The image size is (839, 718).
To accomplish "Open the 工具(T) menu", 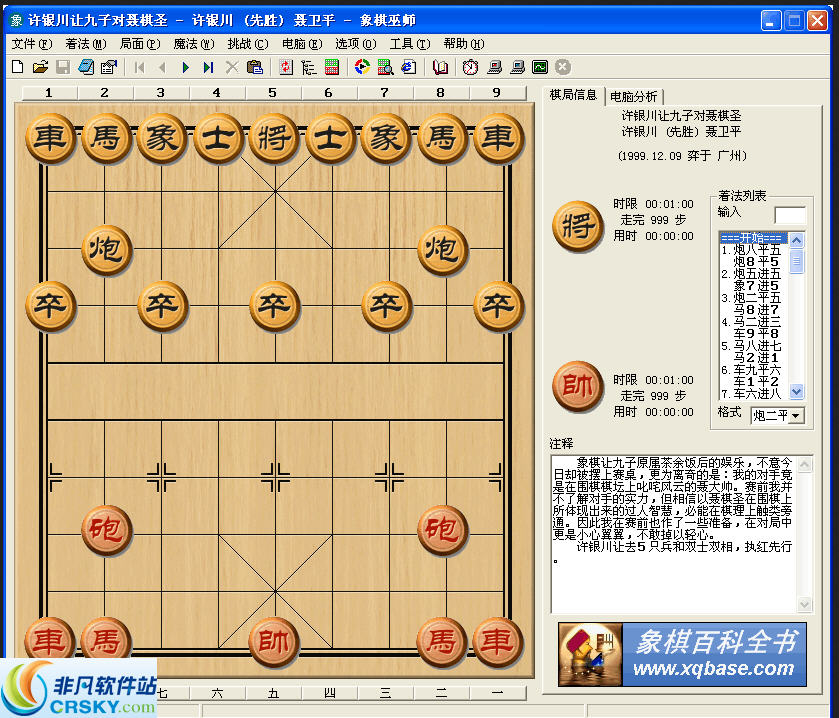I will point(410,44).
